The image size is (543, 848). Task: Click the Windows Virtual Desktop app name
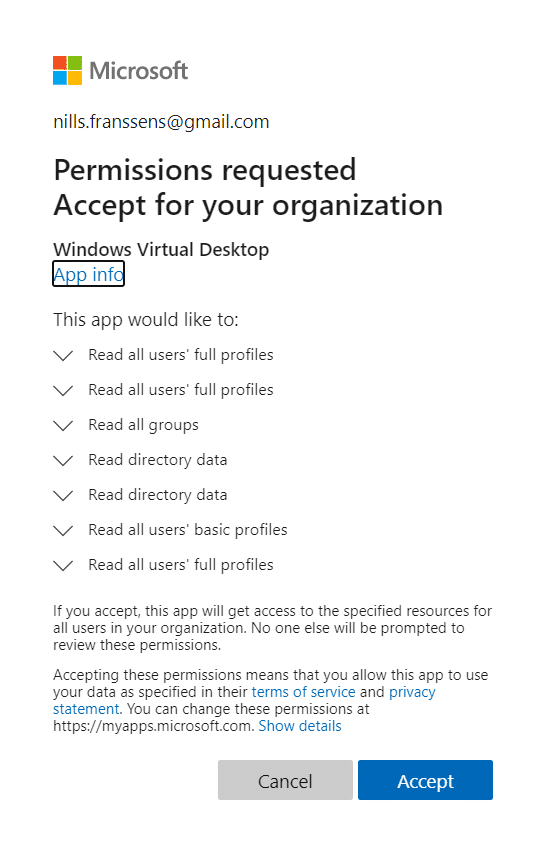161,249
